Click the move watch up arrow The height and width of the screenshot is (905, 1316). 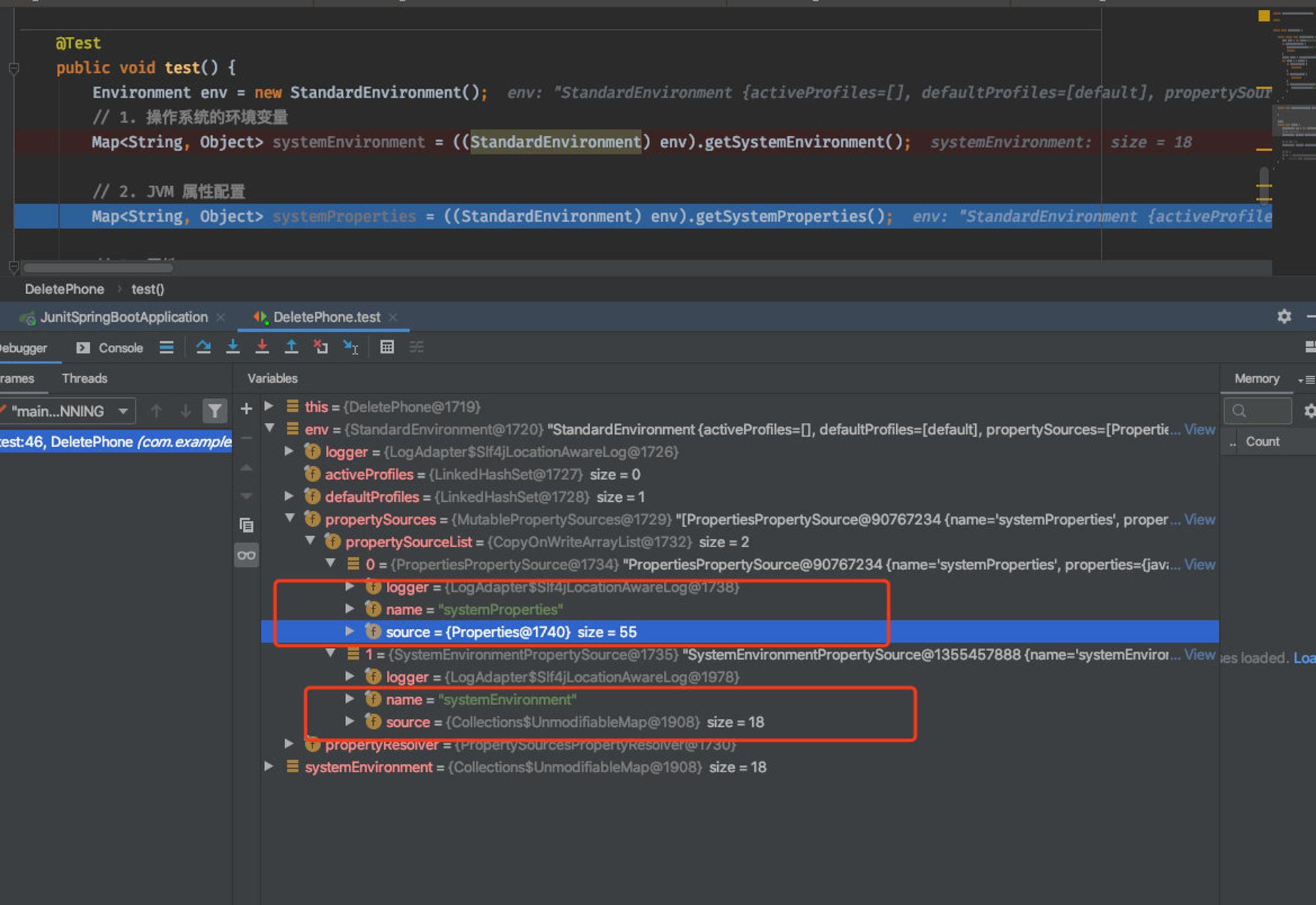point(246,468)
